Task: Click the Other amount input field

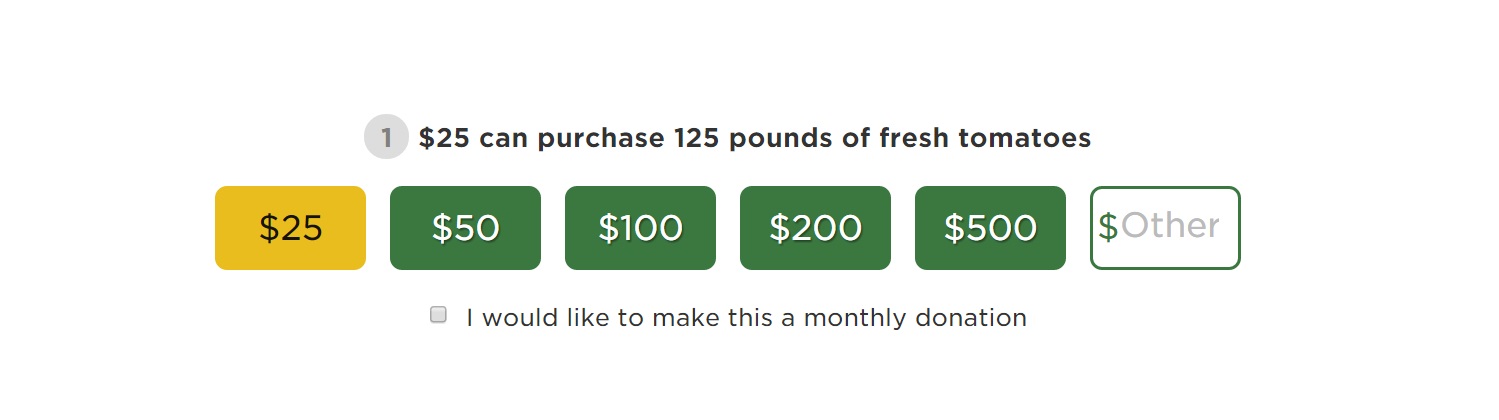Action: tap(1165, 228)
